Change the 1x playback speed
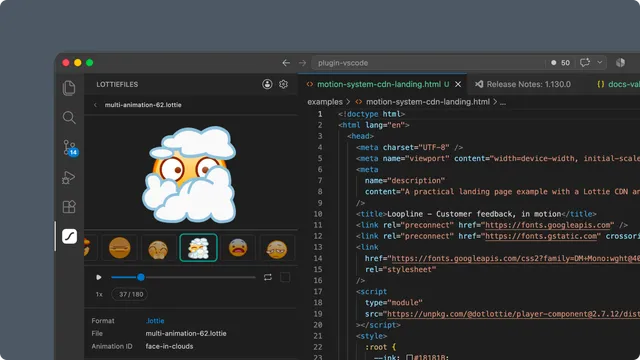This screenshot has width=640, height=360. point(99,294)
